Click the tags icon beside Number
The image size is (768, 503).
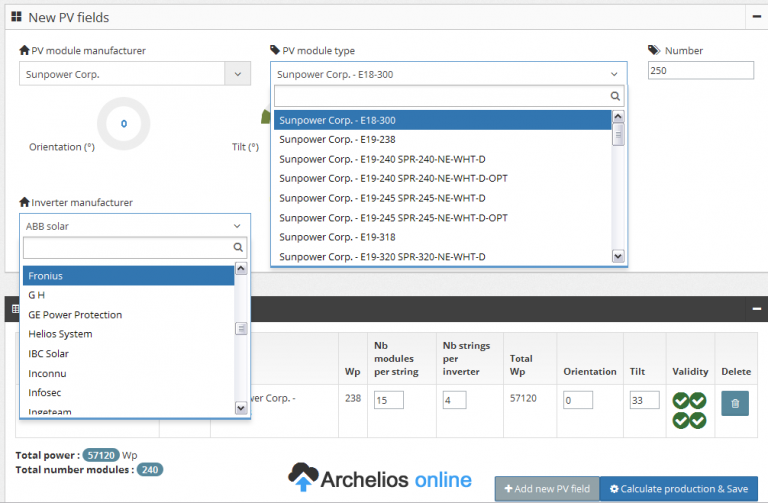pos(654,50)
